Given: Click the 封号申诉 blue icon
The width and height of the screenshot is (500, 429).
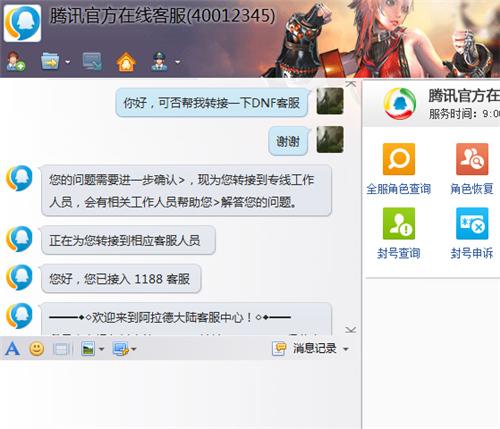Looking at the screenshot, I should pyautogui.click(x=472, y=224).
